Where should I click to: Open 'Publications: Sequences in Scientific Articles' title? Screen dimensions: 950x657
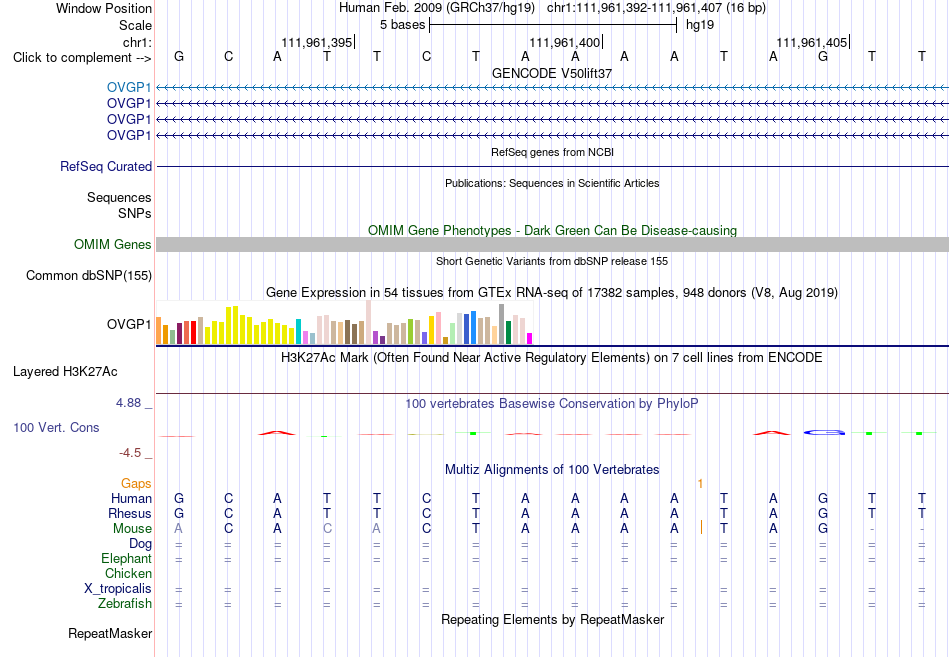click(552, 183)
